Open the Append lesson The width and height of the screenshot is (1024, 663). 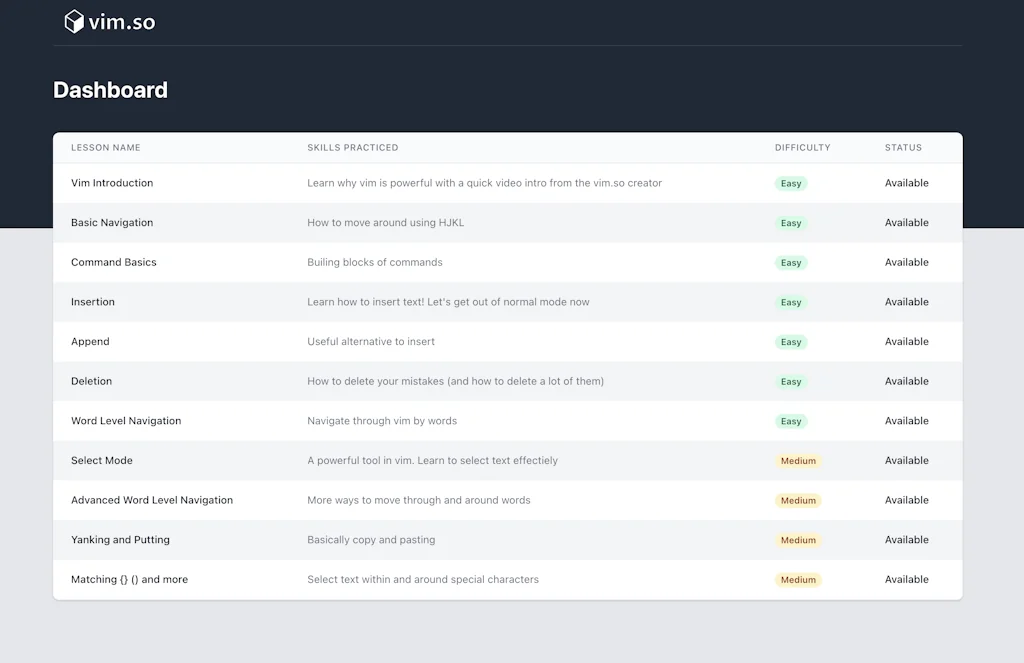90,341
